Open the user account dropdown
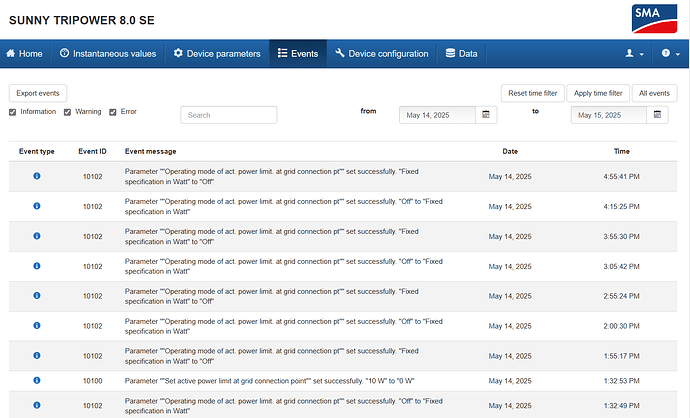This screenshot has width=690, height=418. point(635,54)
